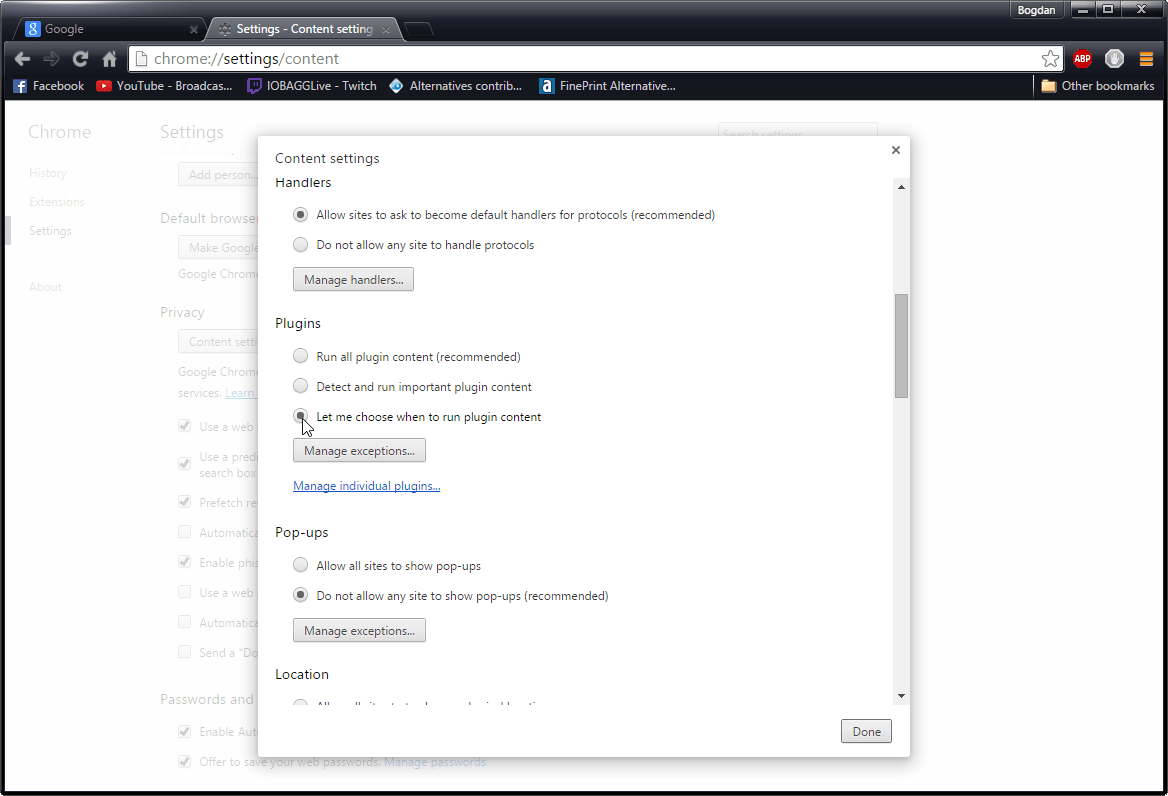Toggle the Offer to save your web passwords checkbox

tap(185, 761)
